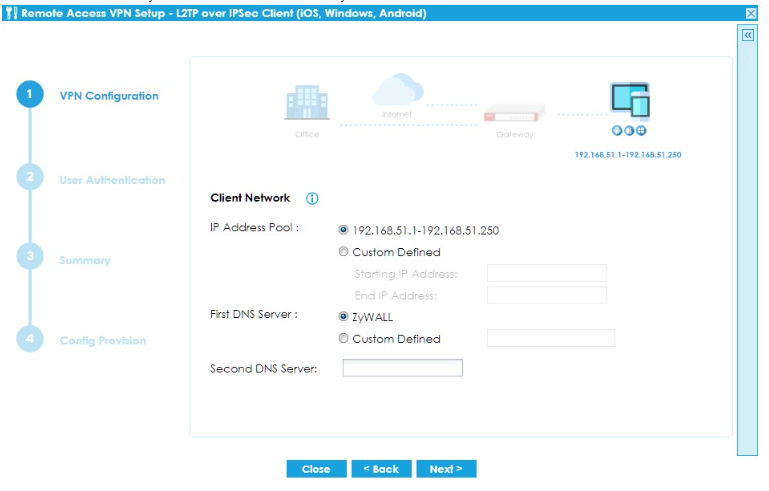This screenshot has height=491, width=769.
Task: Close the VPN Setup wizard window
Action: pyautogui.click(x=751, y=13)
